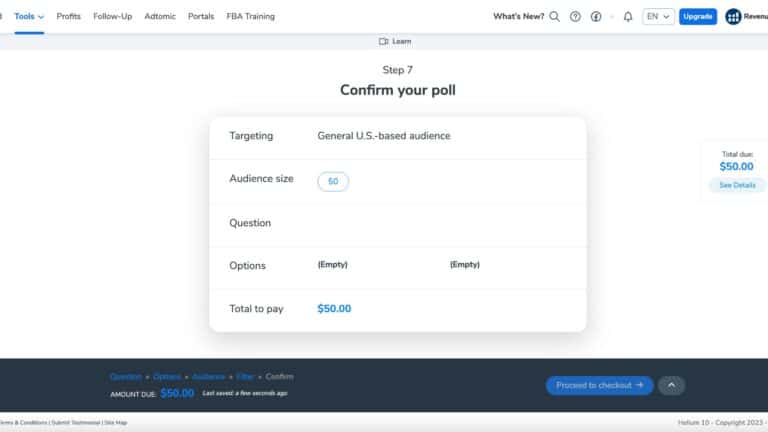Jump back to the Audience step
This screenshot has height=432, width=768.
209,377
